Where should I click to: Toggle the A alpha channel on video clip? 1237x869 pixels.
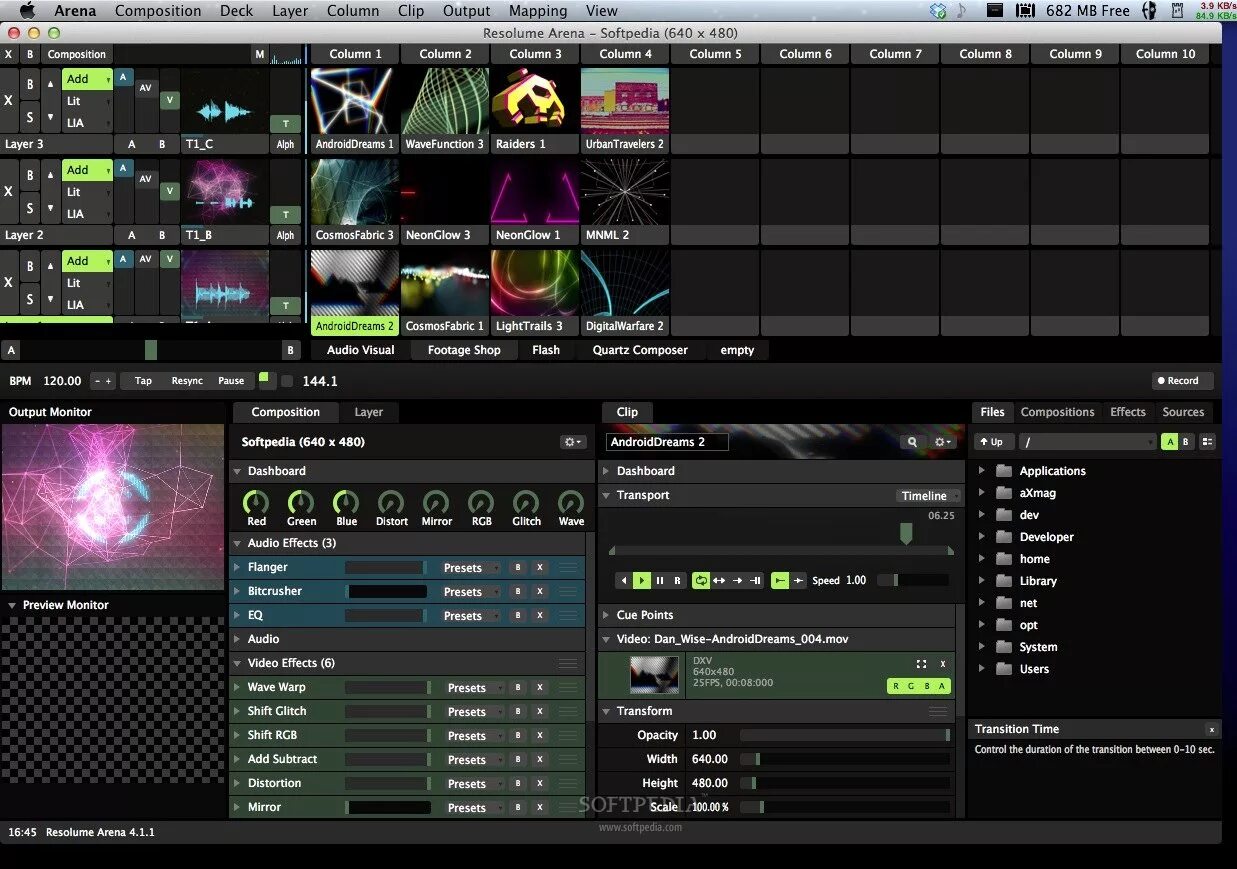941,686
